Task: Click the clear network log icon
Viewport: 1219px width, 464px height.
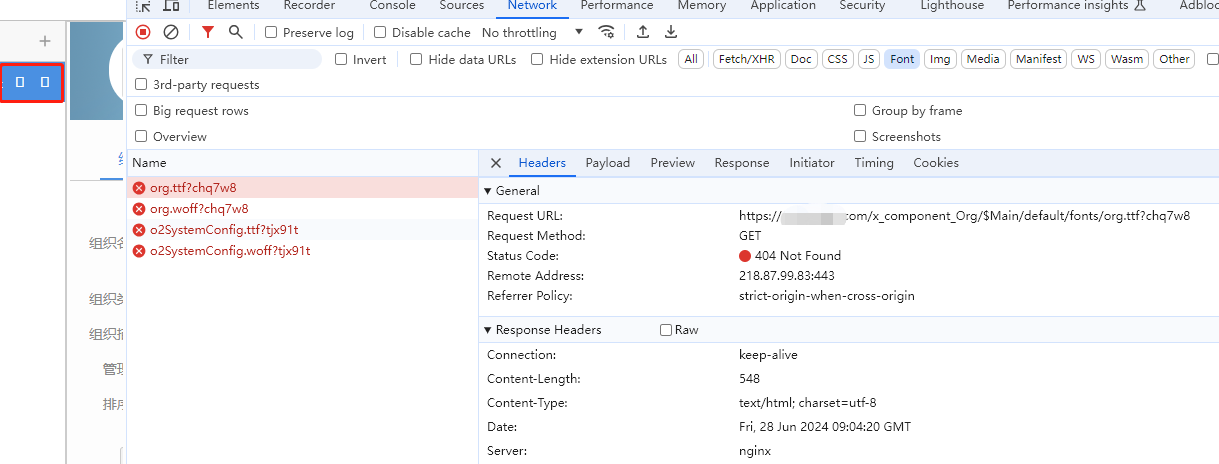Action: (x=171, y=32)
